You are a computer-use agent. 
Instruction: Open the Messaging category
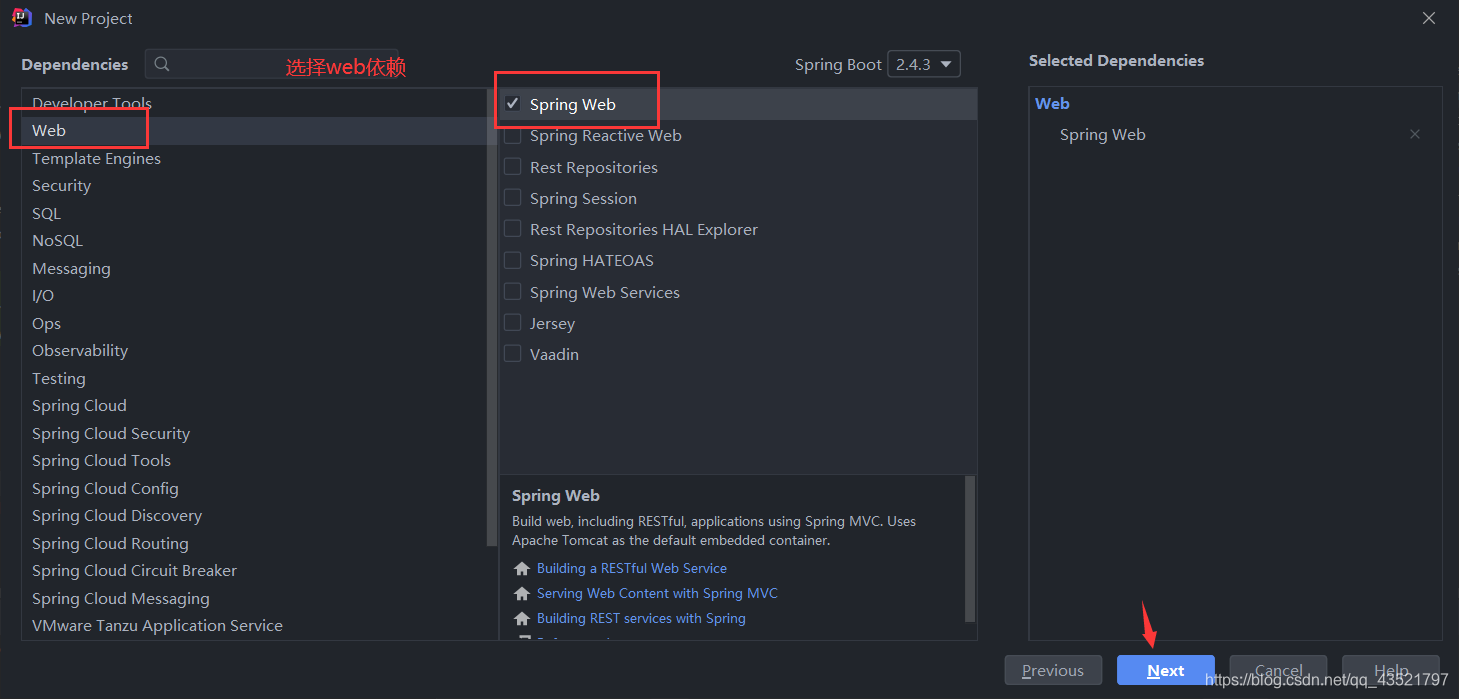pyautogui.click(x=254, y=268)
